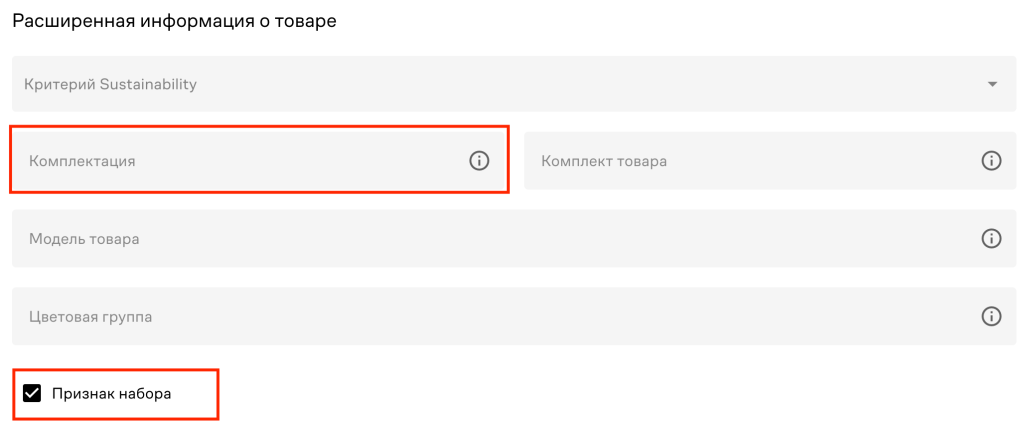1024x437 pixels.
Task: Show the info tooltip for Модель товара
Action: (991, 238)
